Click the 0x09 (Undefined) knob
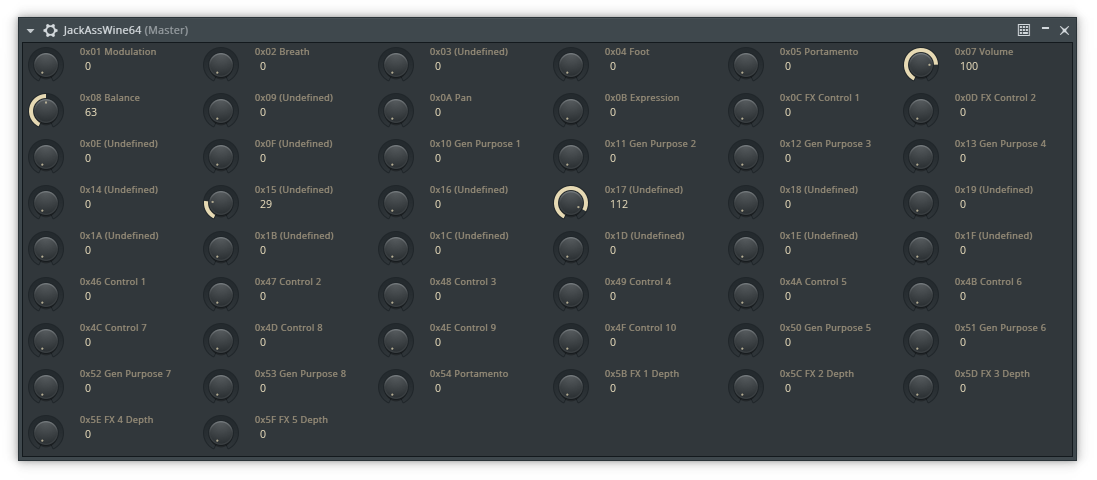The height and width of the screenshot is (480, 1097). 220,111
